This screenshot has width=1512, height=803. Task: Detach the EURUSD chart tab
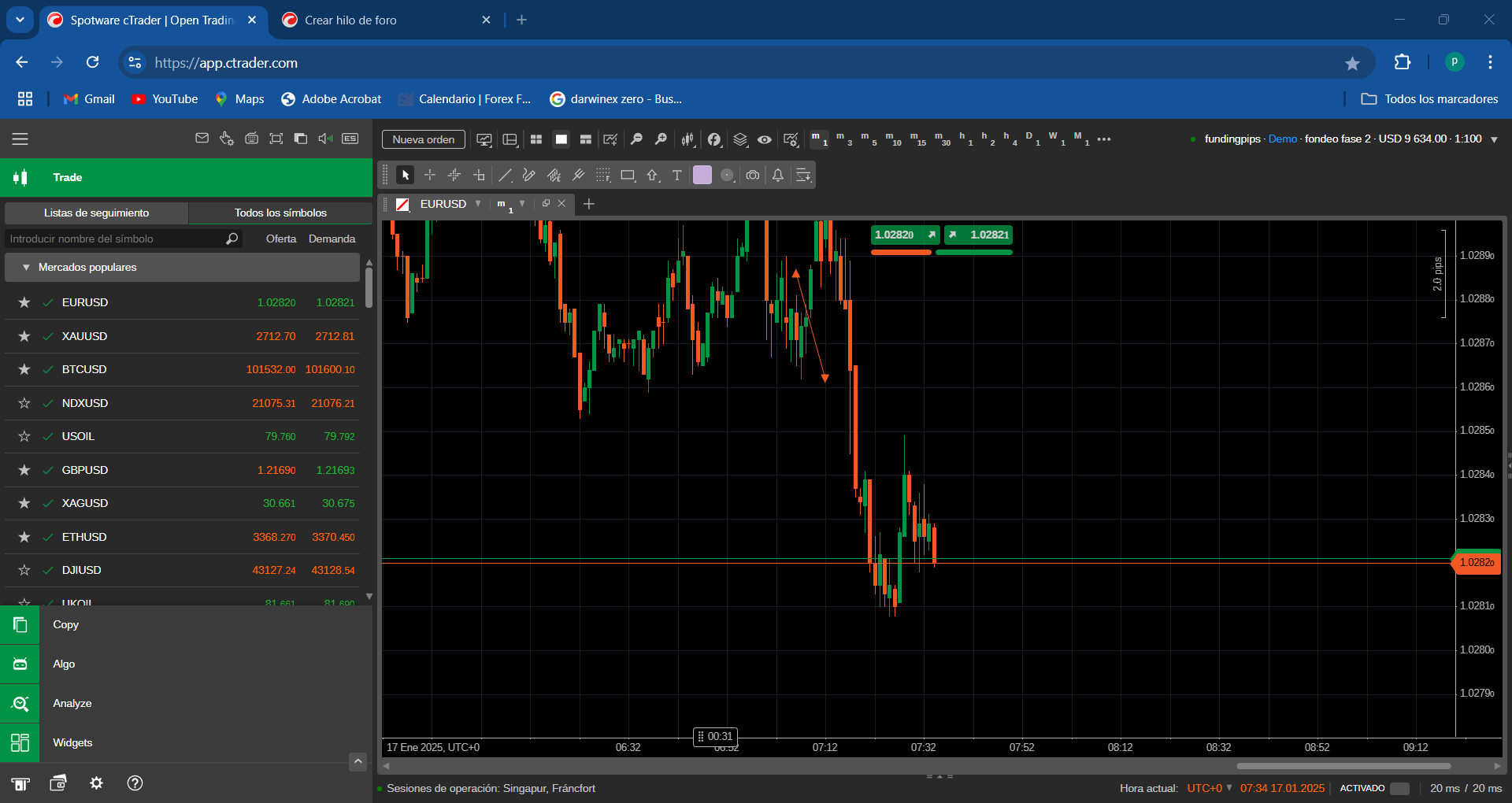tap(546, 203)
